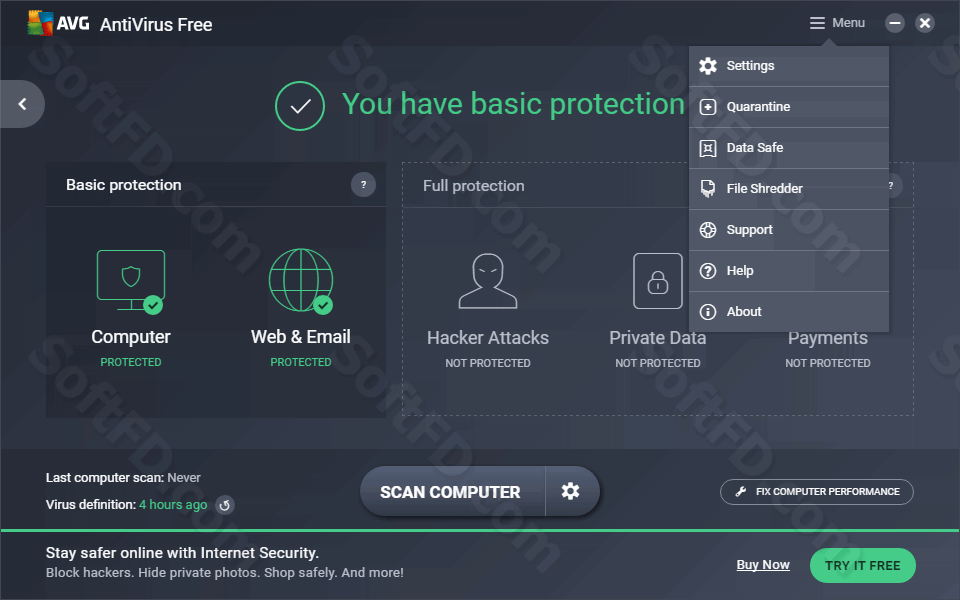Follow the Buy Now link
The width and height of the screenshot is (960, 600).
pos(763,564)
